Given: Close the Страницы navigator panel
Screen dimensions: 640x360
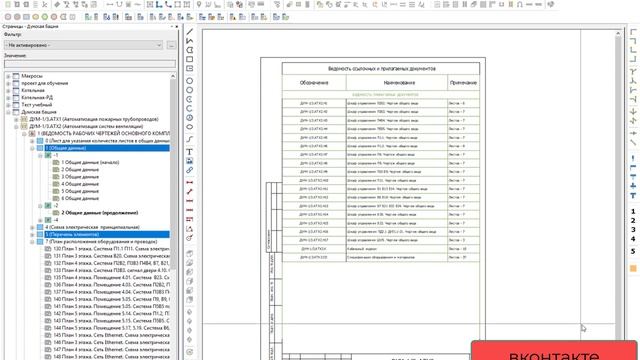Looking at the screenshot, I should [x=177, y=27].
